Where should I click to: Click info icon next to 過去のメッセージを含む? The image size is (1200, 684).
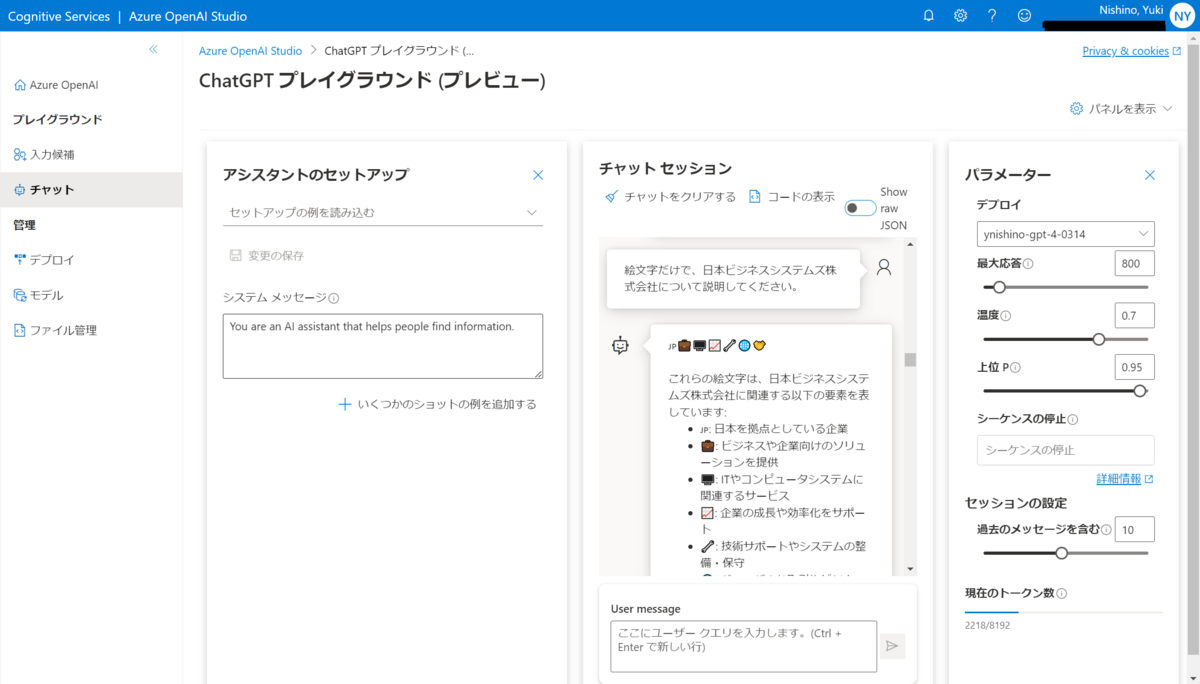(x=1105, y=529)
